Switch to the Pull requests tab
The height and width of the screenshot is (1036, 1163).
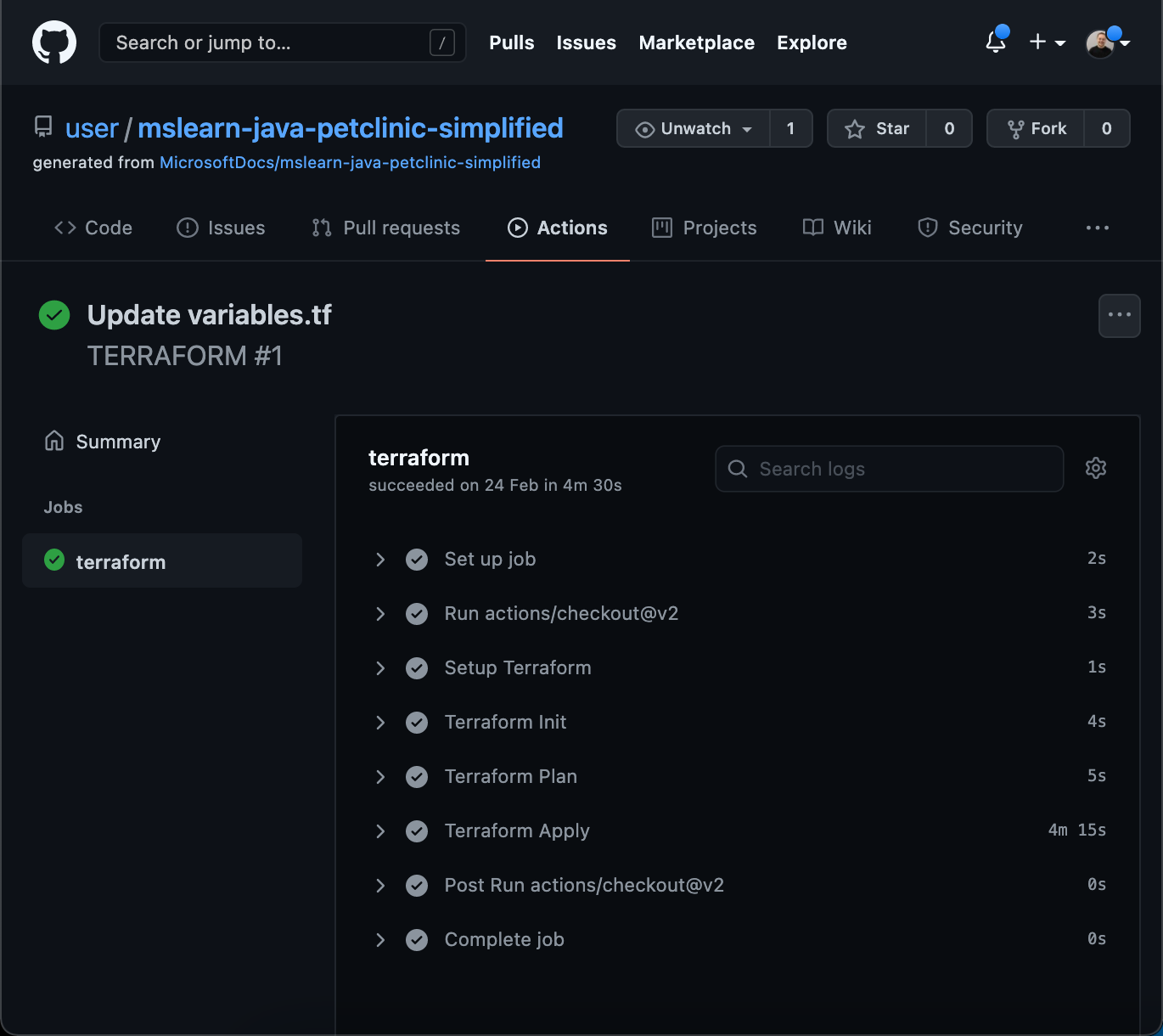click(x=385, y=228)
